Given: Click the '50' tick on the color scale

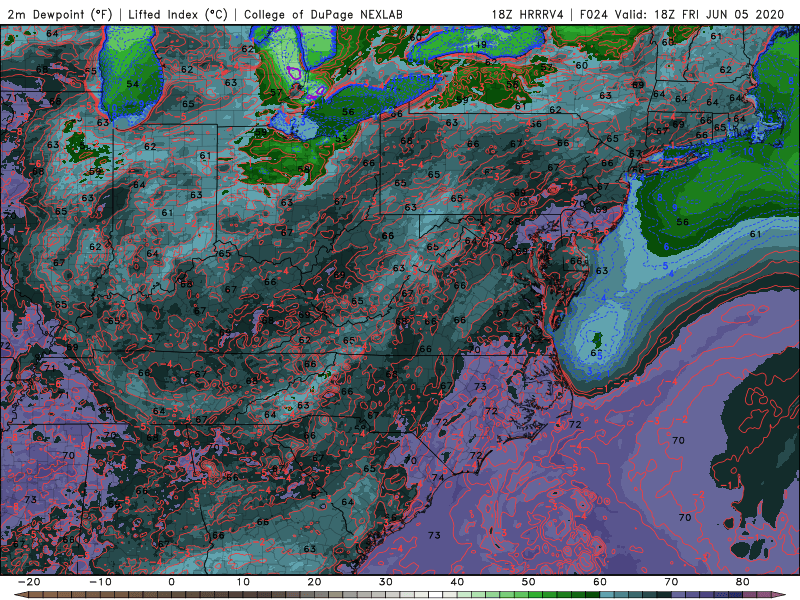Looking at the screenshot, I should click(529, 582).
